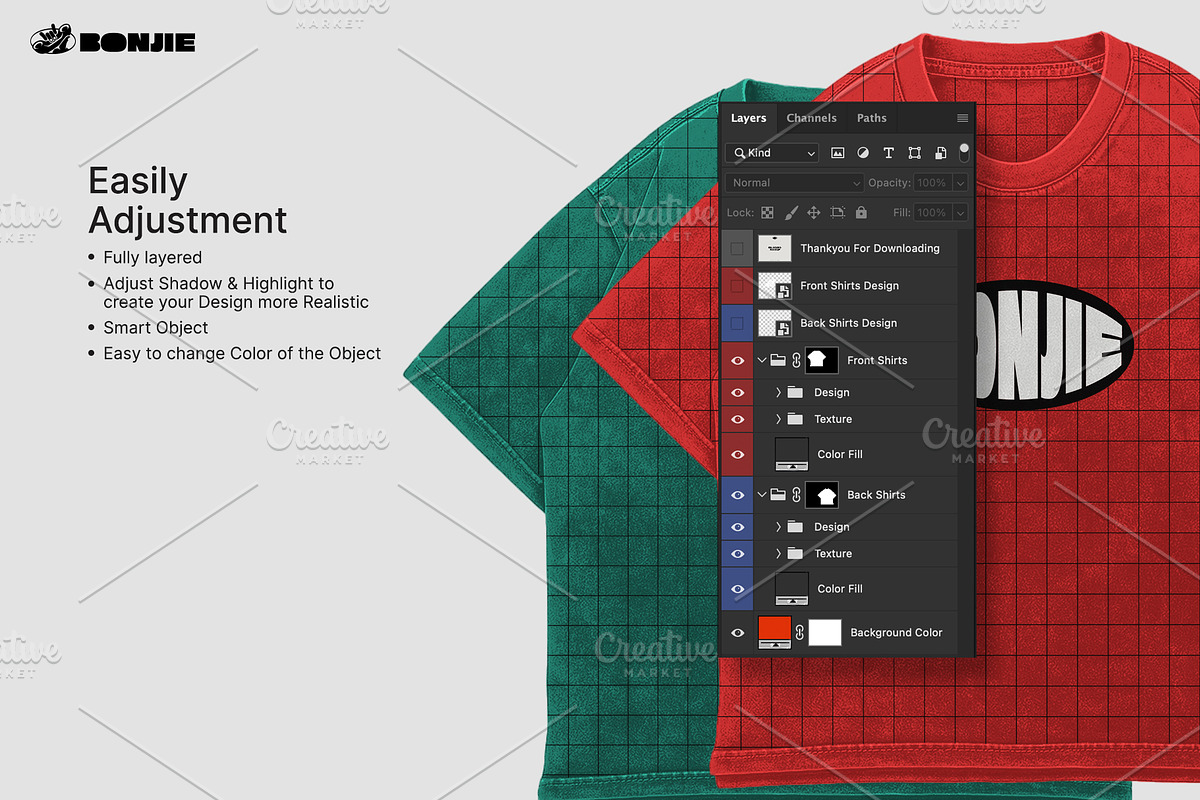Image resolution: width=1200 pixels, height=800 pixels.
Task: Lock position move-arrows icon
Action: (814, 213)
